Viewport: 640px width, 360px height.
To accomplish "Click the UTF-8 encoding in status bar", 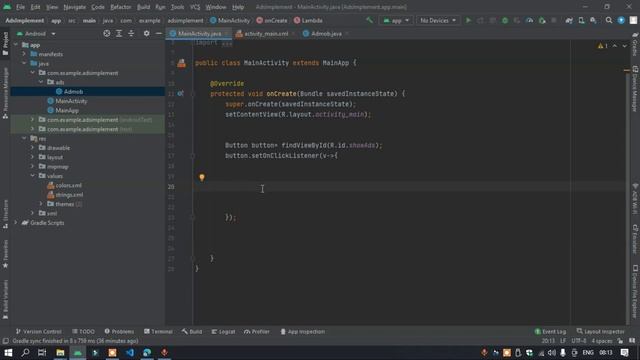I will coord(579,341).
